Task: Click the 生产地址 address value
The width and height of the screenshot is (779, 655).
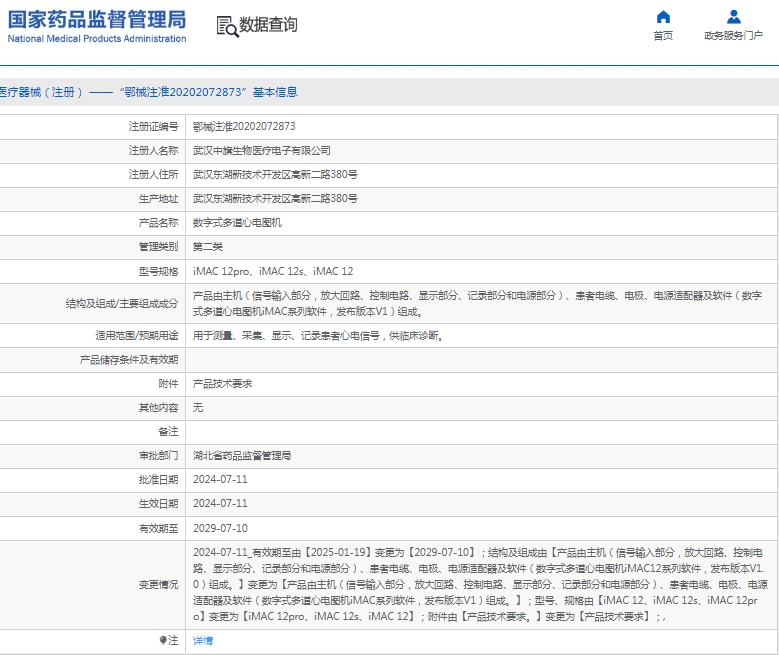Action: pyautogui.click(x=275, y=199)
